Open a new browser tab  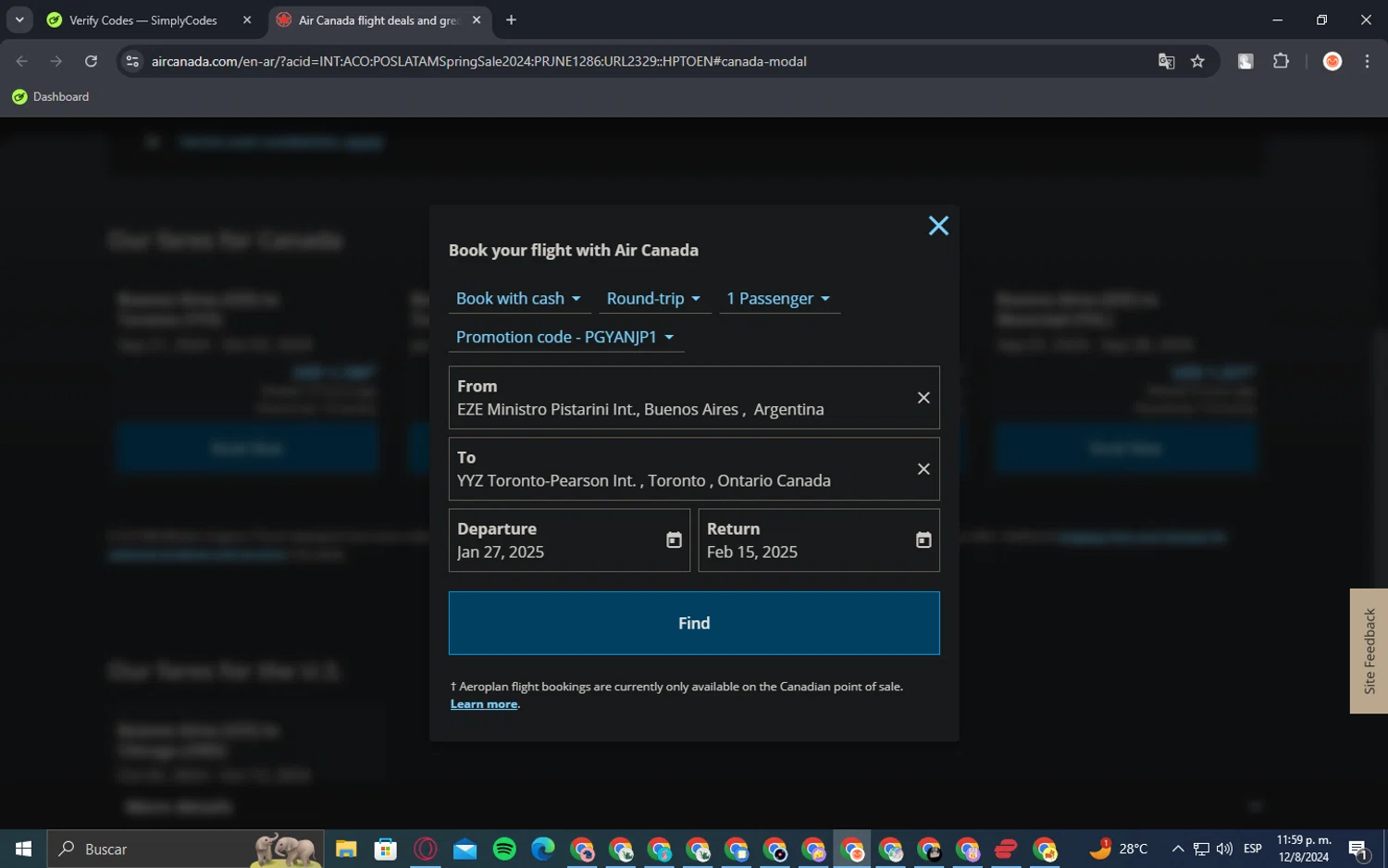[x=511, y=20]
